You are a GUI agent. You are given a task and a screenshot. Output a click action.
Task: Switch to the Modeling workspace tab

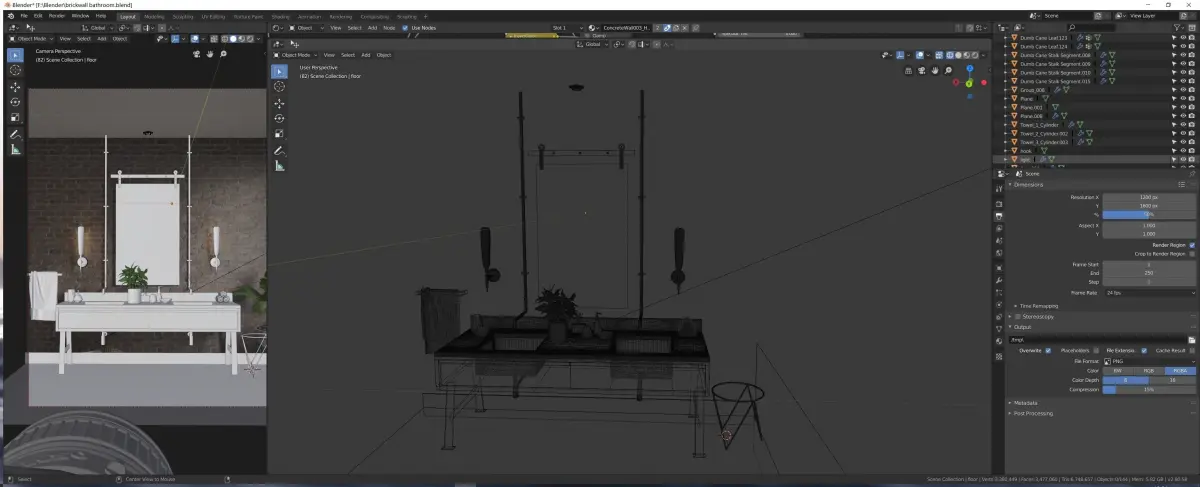click(154, 17)
